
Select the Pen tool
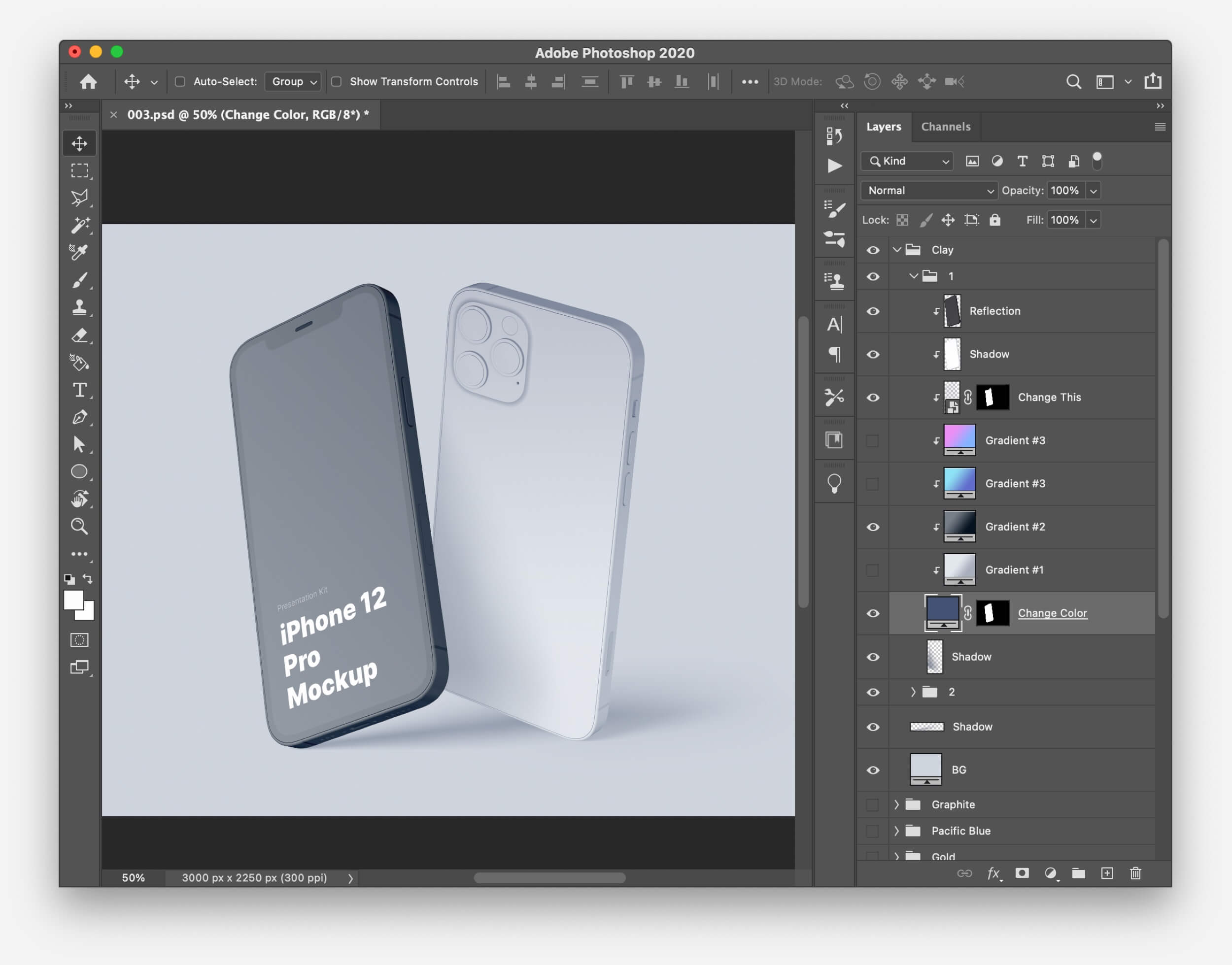(79, 417)
